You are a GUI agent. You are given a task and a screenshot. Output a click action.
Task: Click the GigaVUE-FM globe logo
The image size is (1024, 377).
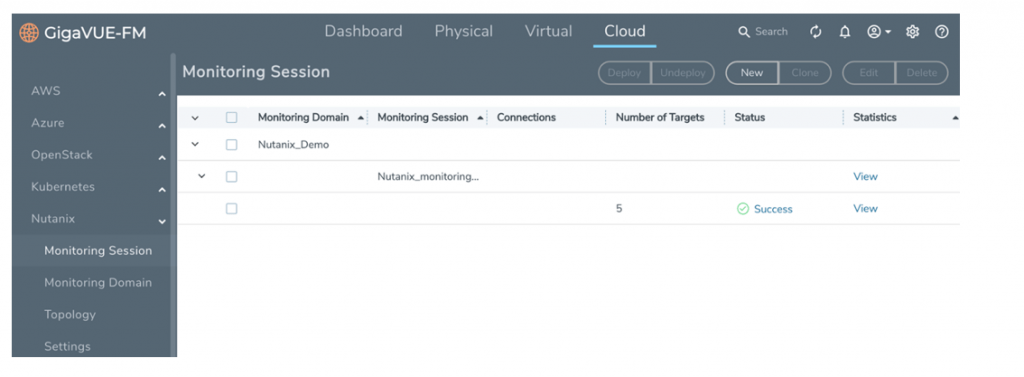29,32
